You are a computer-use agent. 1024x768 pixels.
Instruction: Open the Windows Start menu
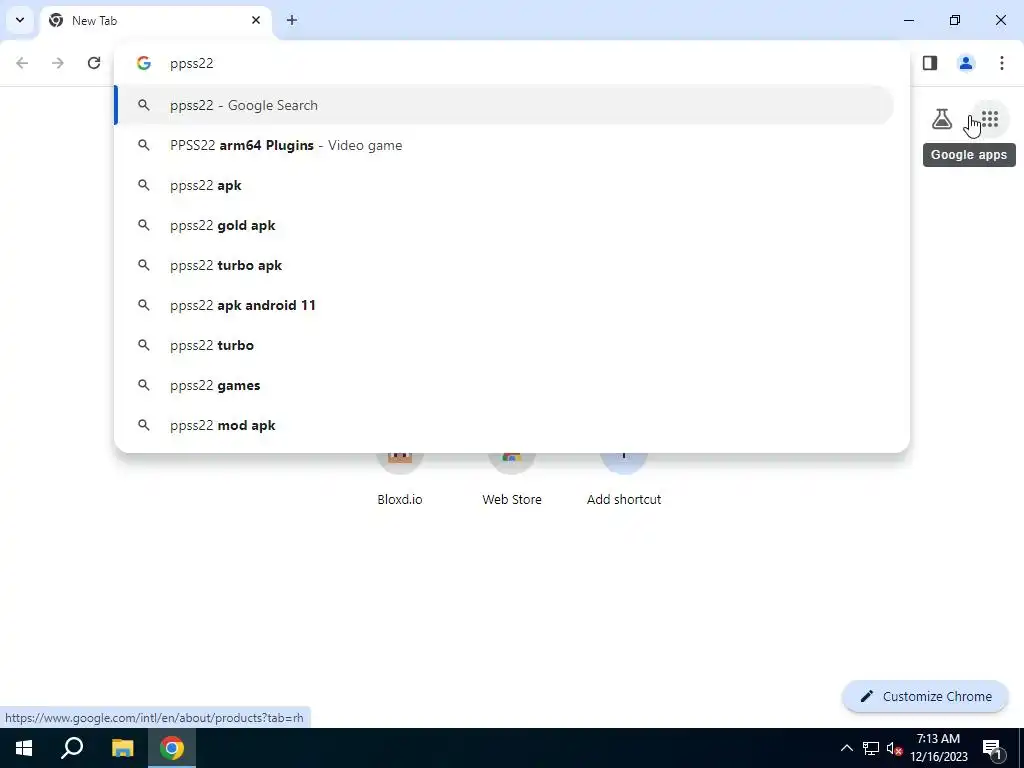[24, 748]
